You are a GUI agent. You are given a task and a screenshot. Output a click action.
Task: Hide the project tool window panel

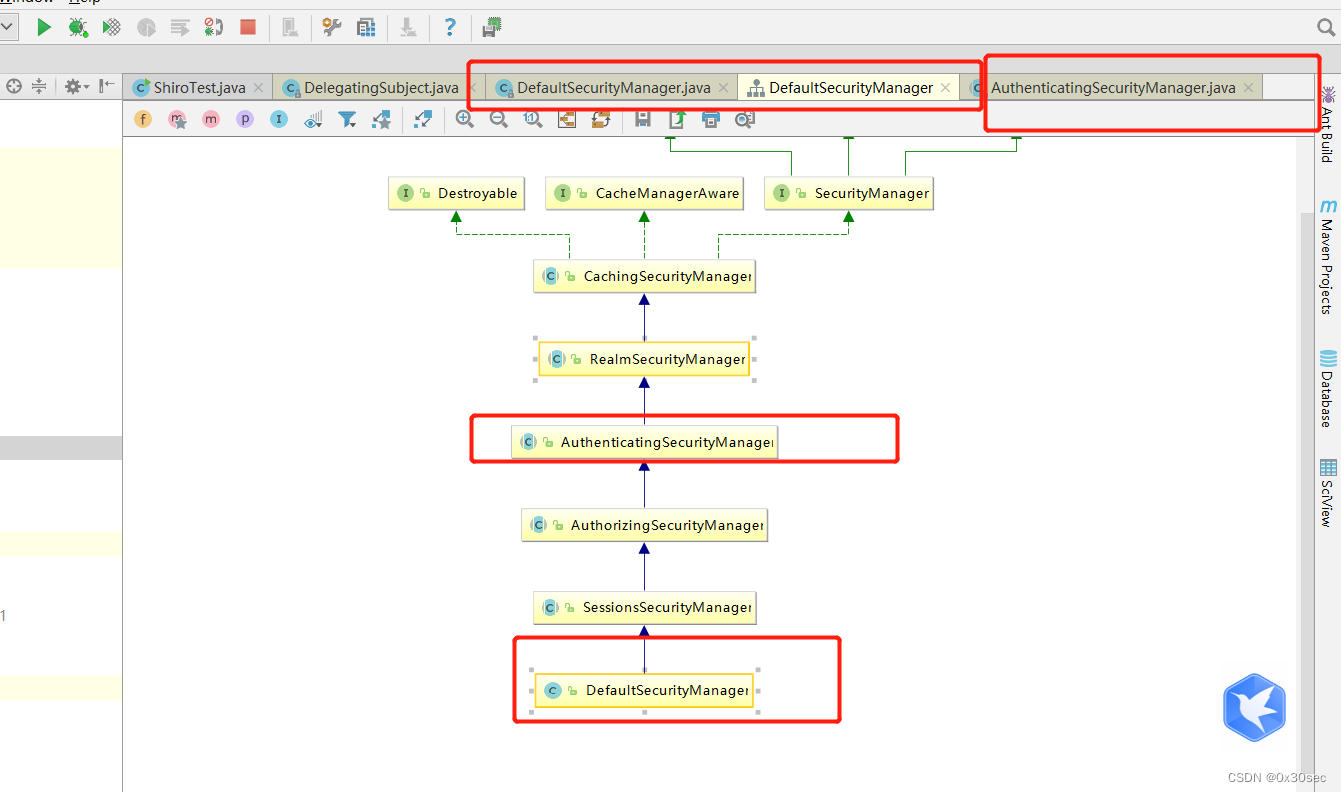tap(107, 87)
